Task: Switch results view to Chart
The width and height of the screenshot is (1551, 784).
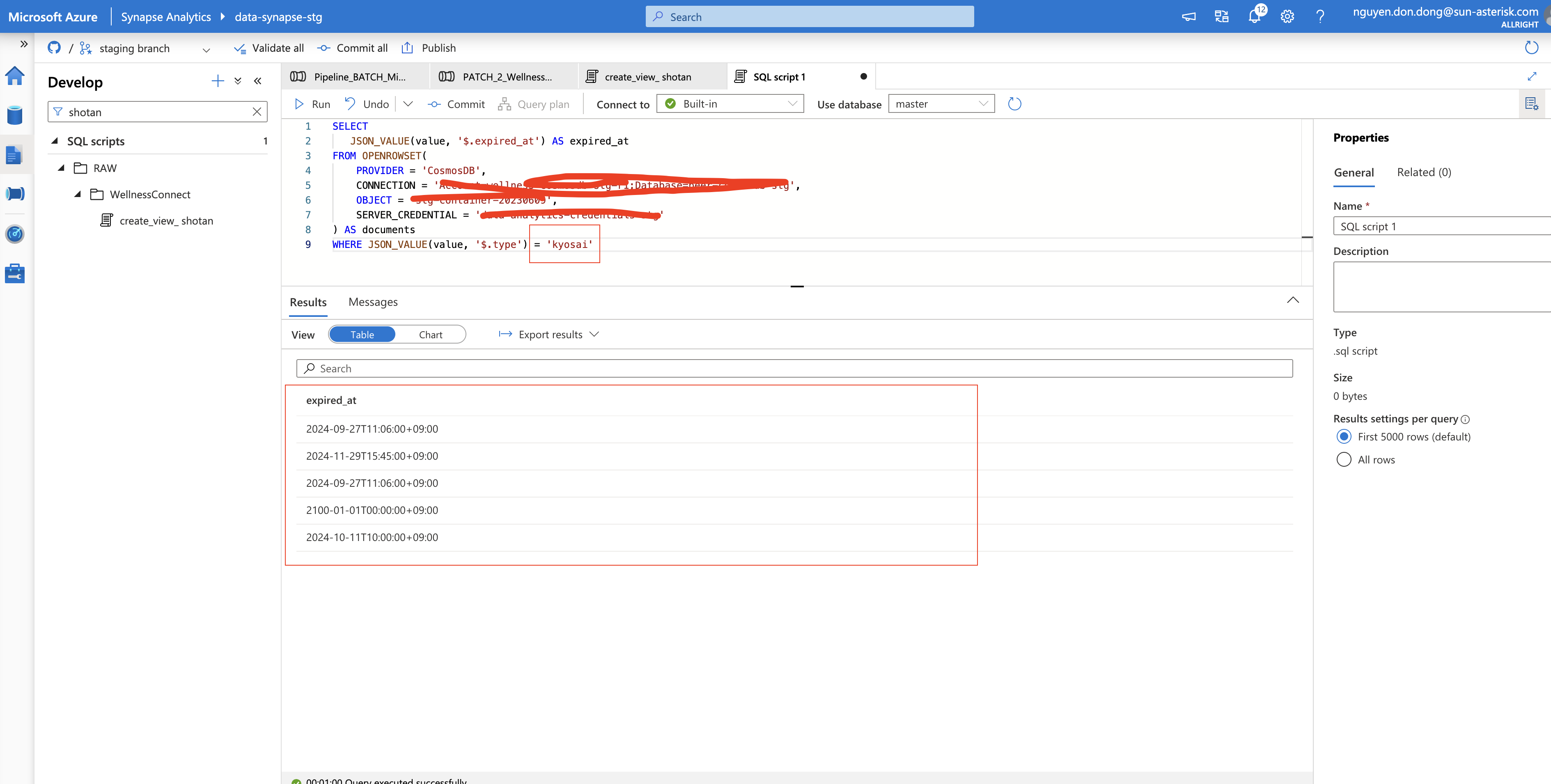Action: click(x=431, y=334)
